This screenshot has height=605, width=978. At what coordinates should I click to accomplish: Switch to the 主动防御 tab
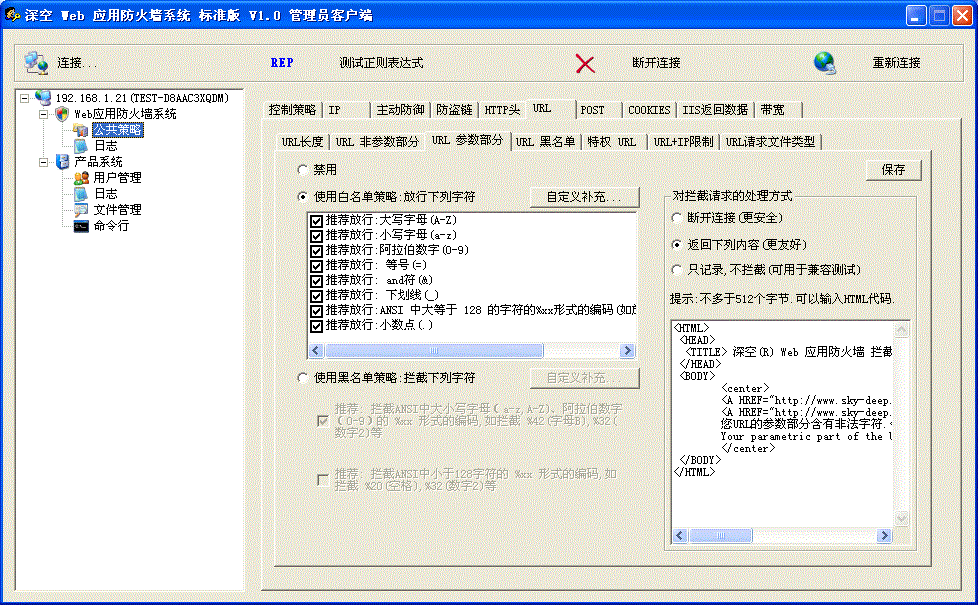click(x=400, y=110)
